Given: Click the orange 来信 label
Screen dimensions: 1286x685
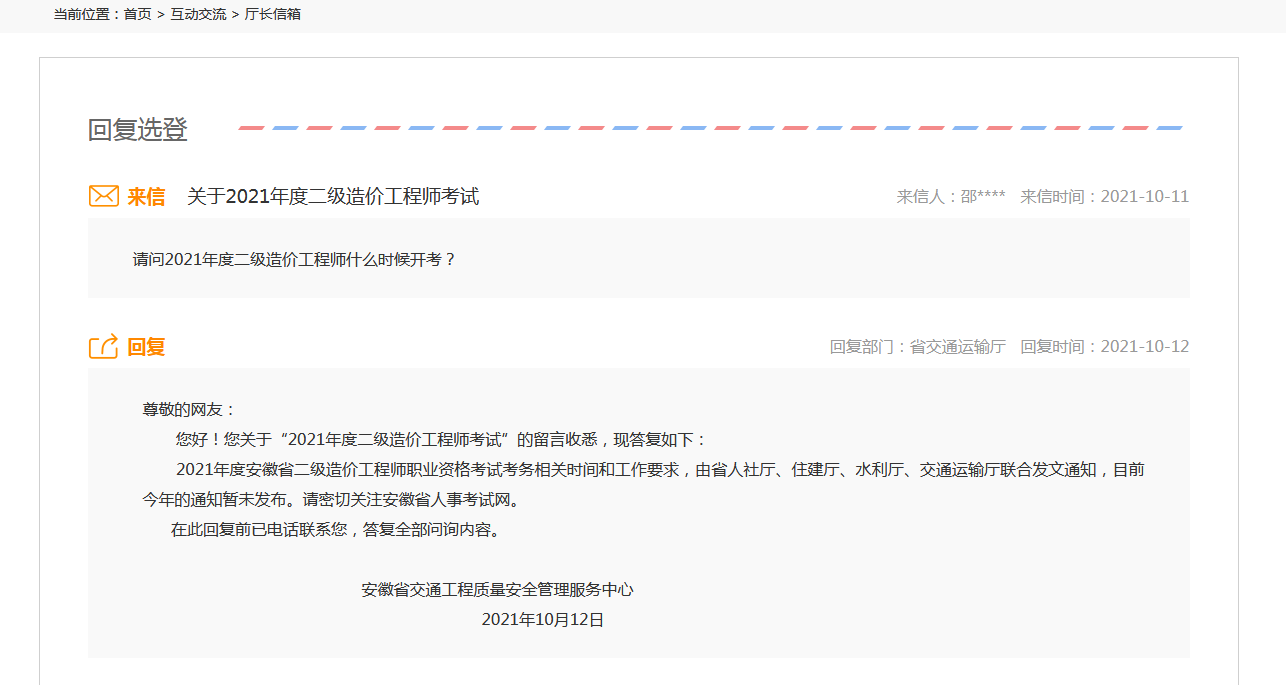Looking at the screenshot, I should coord(146,197).
